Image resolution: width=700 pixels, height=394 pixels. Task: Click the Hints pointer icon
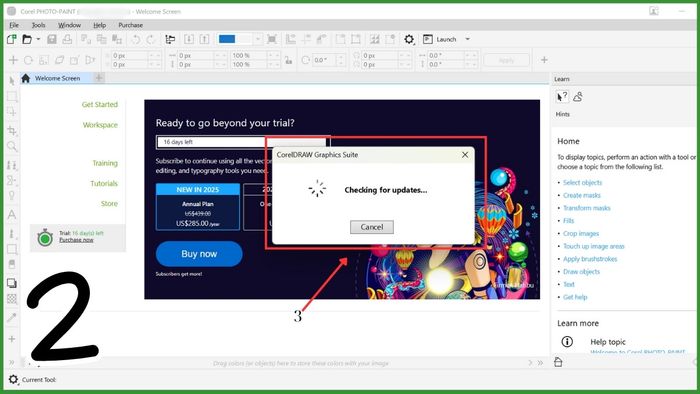562,96
